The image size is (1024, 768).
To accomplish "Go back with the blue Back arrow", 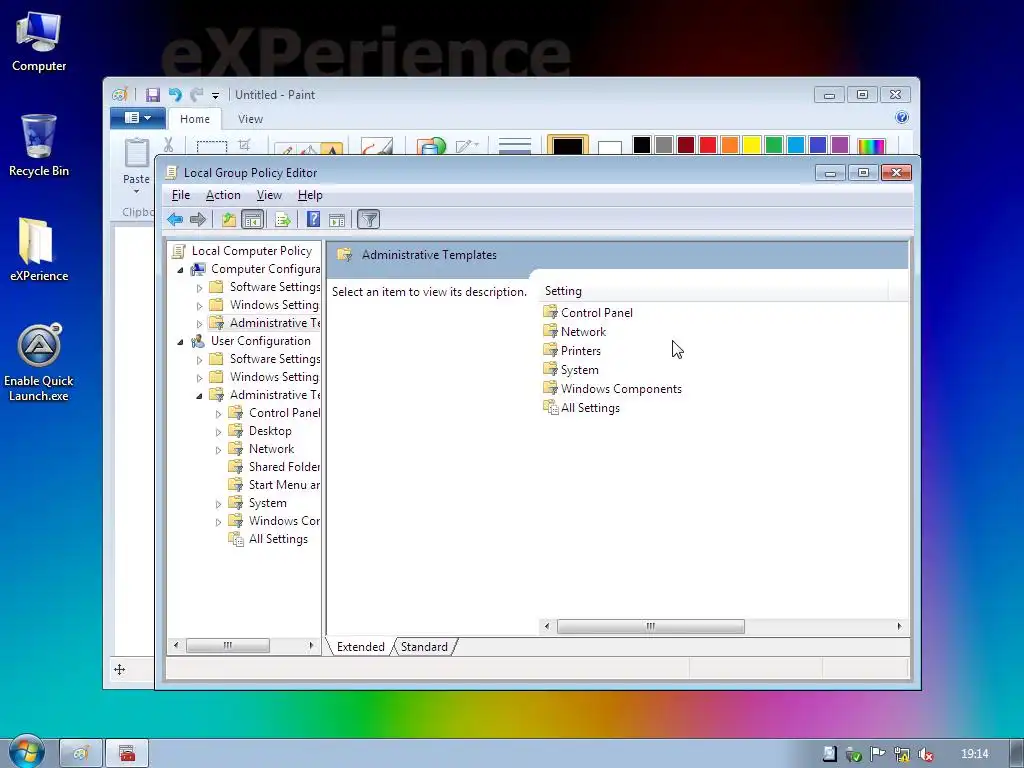I will (x=175, y=219).
